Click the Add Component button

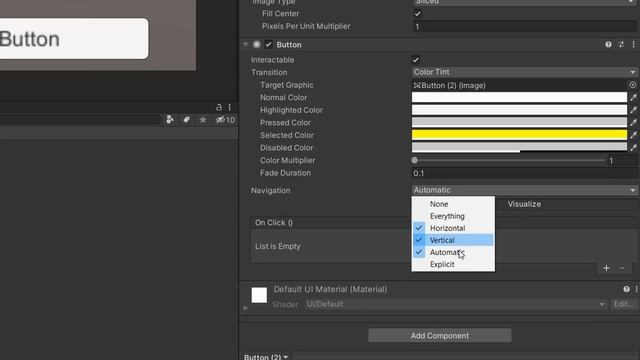[x=440, y=336]
